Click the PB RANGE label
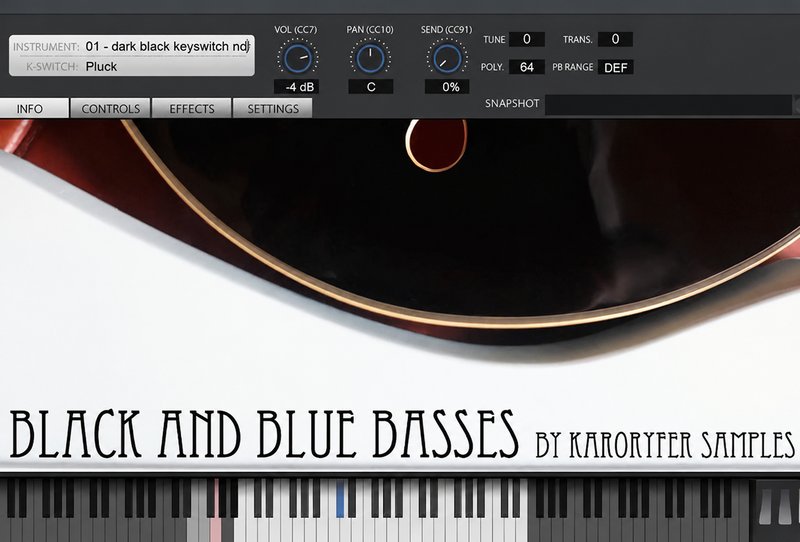 (x=572, y=67)
